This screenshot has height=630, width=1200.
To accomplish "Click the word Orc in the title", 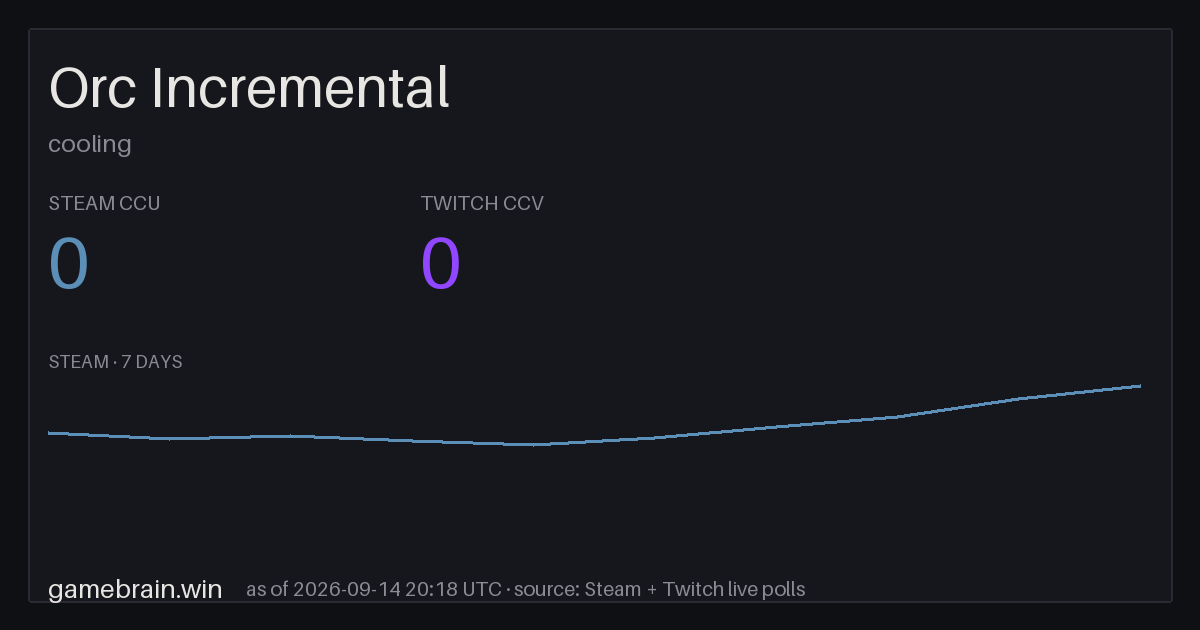I will pyautogui.click(x=95, y=88).
